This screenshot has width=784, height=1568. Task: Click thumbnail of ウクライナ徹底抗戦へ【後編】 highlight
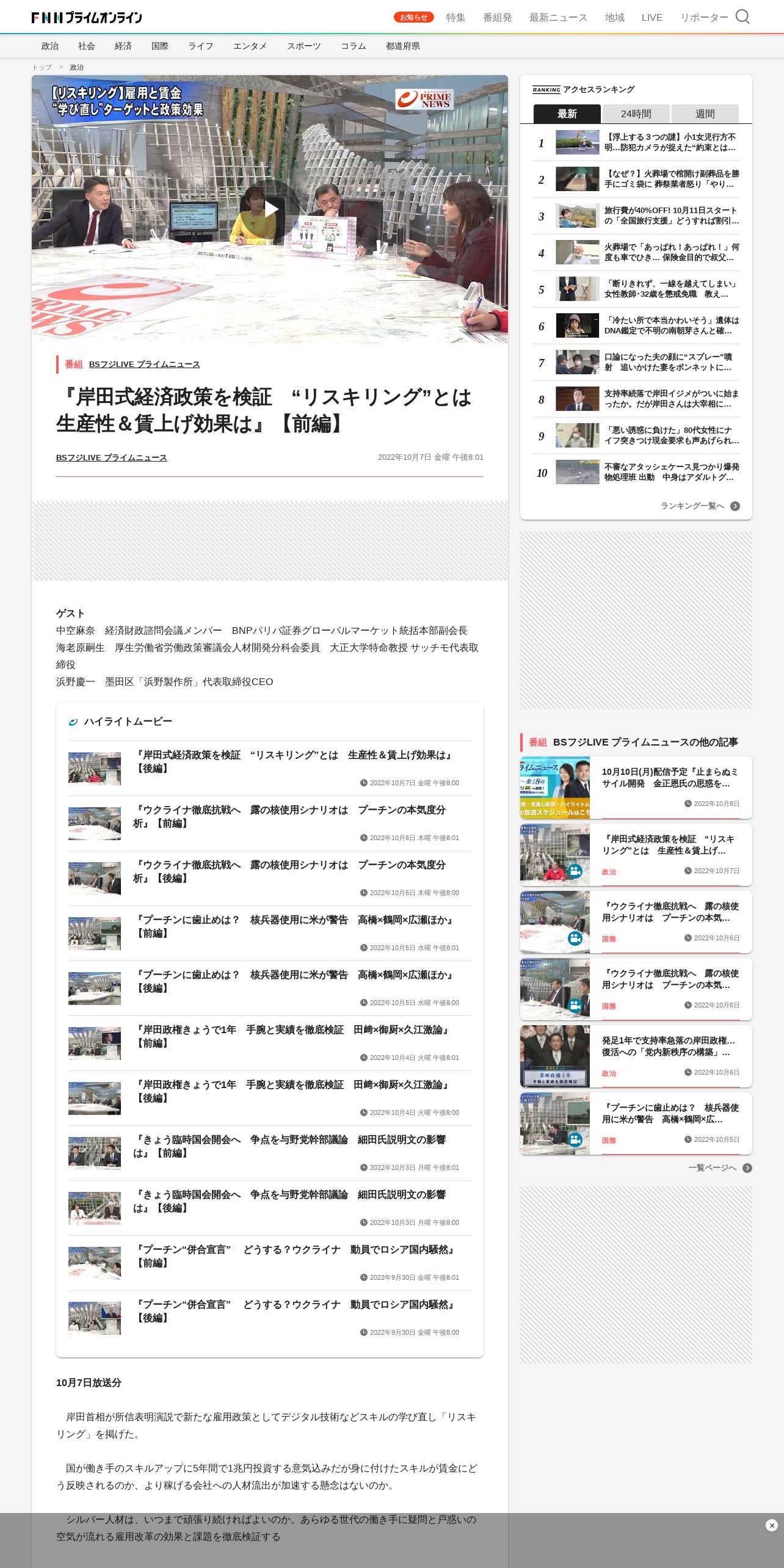click(95, 878)
